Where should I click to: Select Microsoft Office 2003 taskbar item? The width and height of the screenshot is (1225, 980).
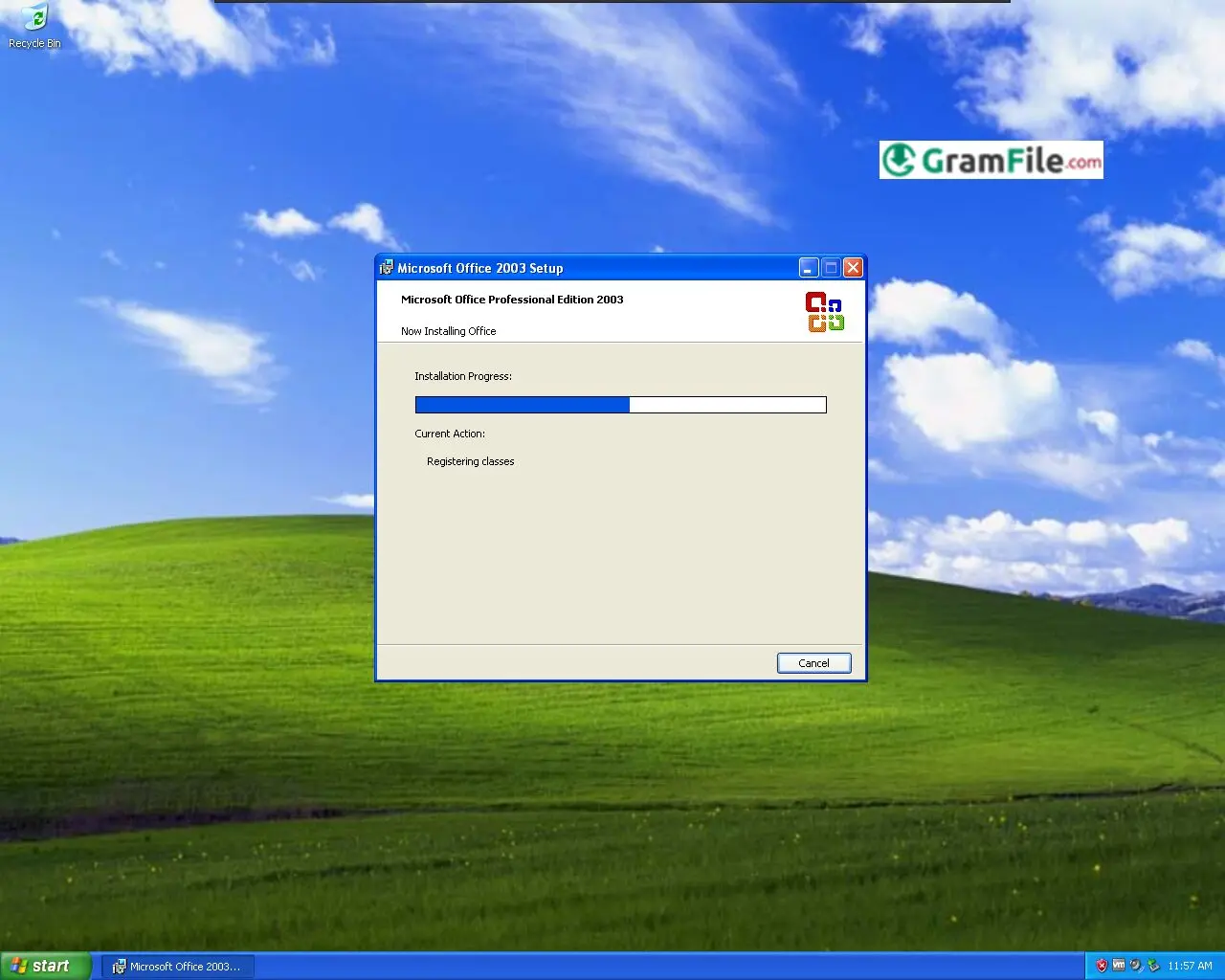[x=177, y=967]
